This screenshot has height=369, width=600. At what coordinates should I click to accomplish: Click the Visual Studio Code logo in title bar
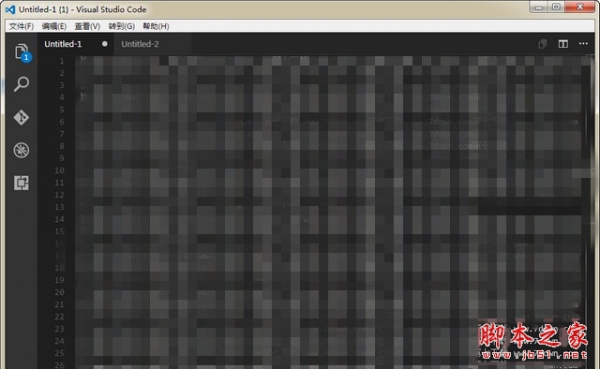tap(10, 10)
